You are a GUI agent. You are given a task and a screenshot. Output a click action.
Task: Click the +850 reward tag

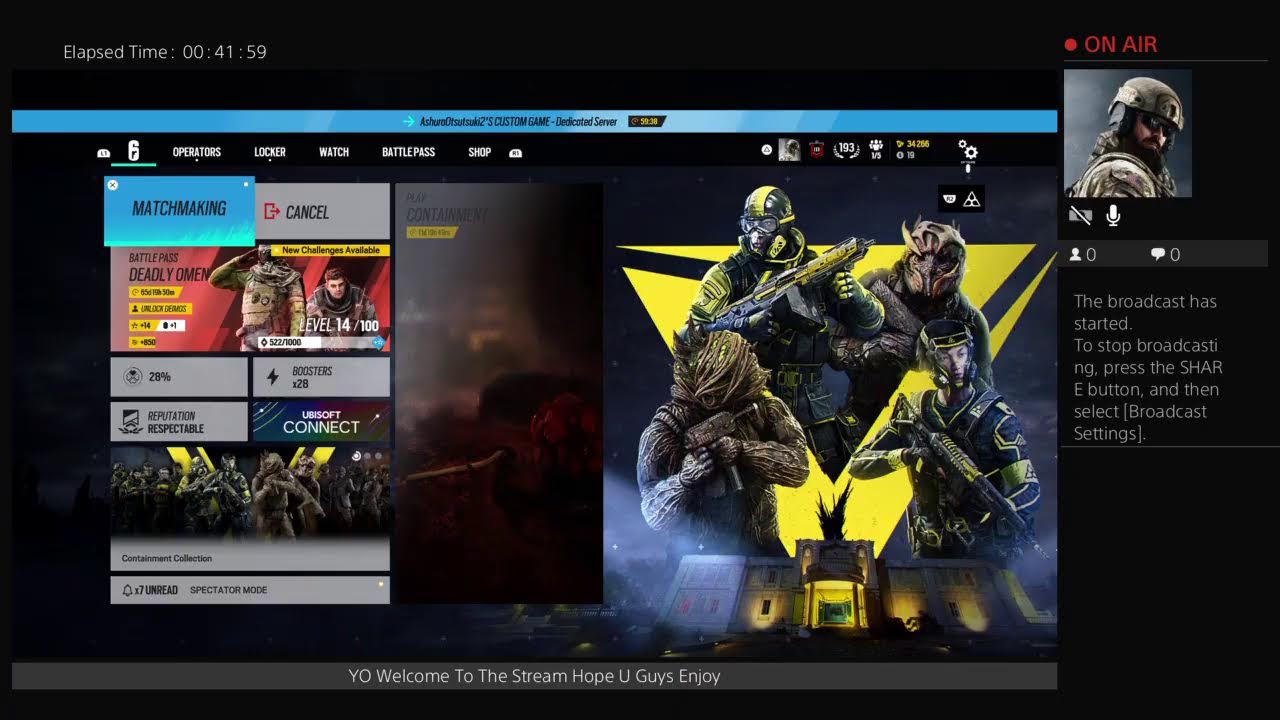pos(143,342)
